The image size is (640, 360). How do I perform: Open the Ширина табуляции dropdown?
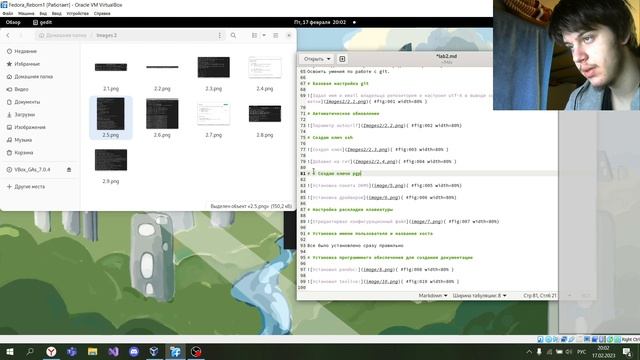pos(480,296)
